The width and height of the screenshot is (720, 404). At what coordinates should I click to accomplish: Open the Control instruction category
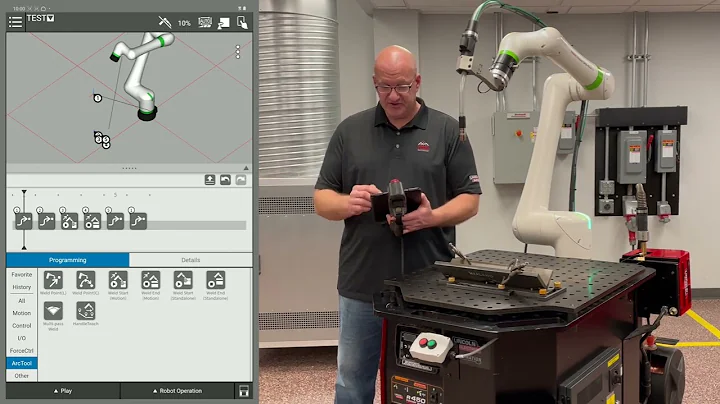coord(22,325)
